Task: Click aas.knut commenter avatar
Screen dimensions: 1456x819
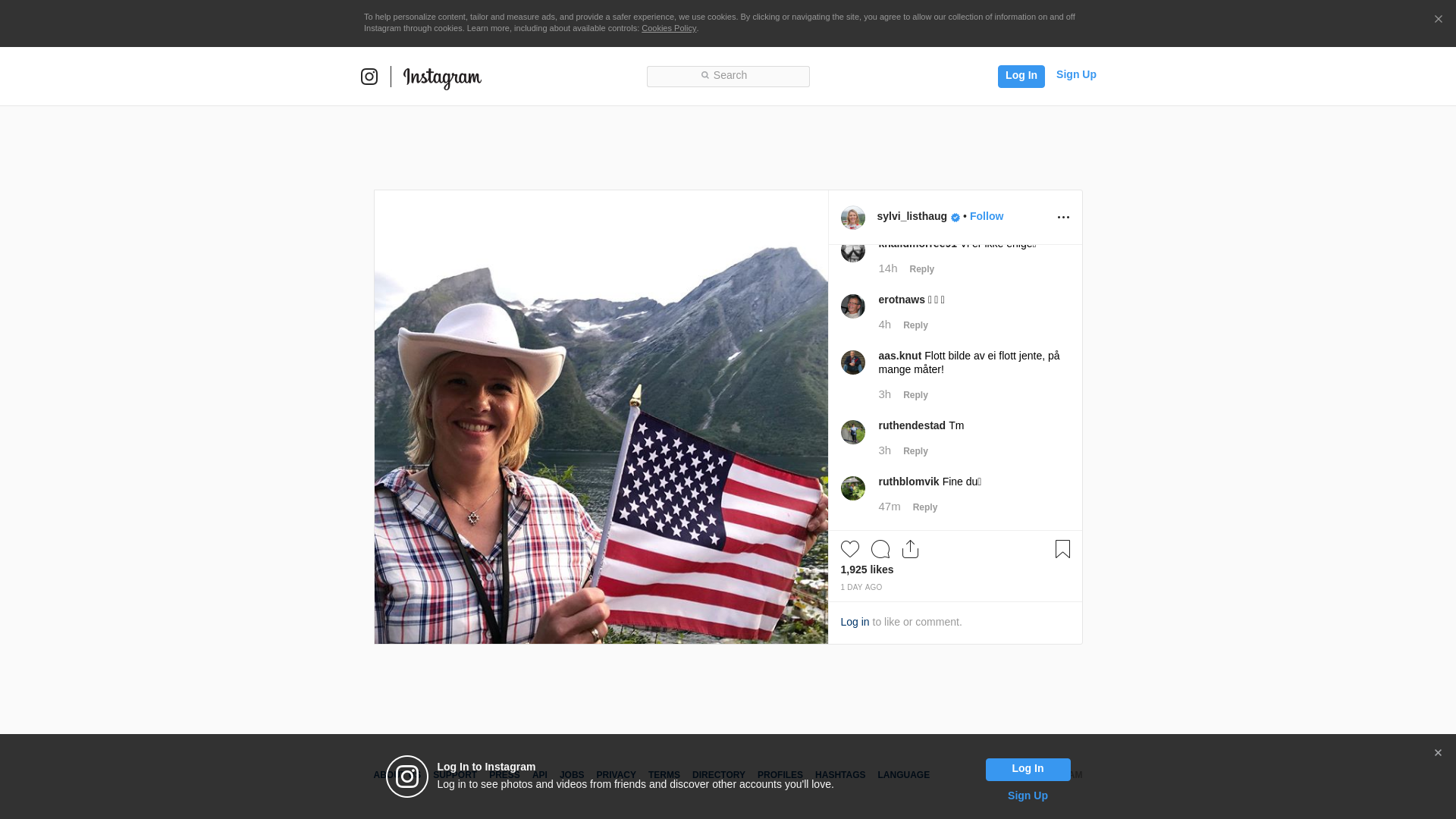Action: click(x=852, y=362)
